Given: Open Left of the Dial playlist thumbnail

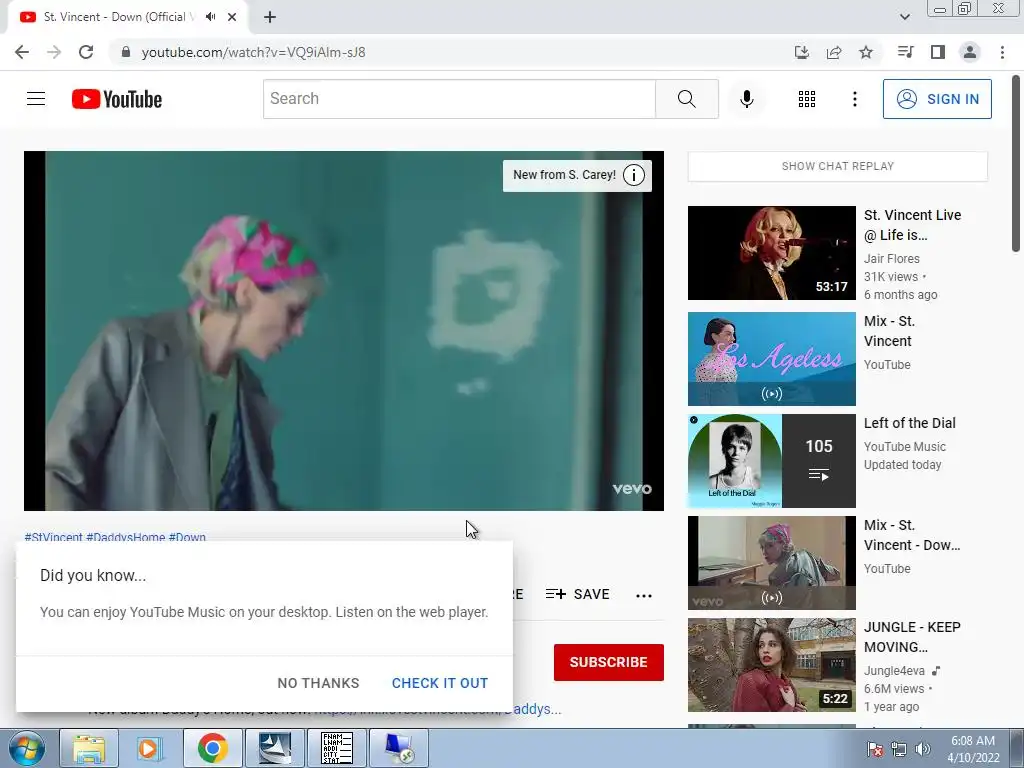Looking at the screenshot, I should click(771, 460).
